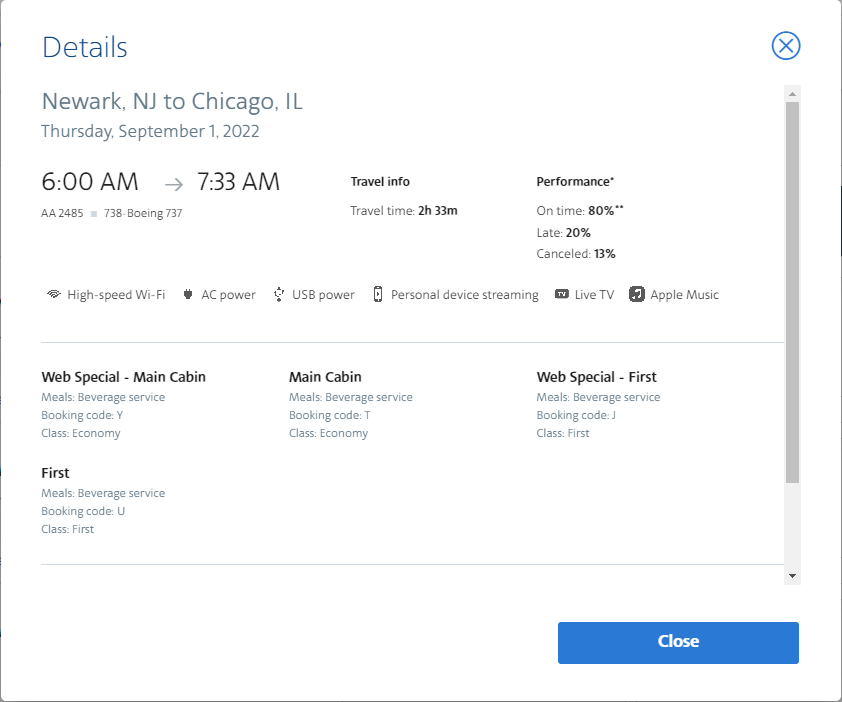Click the 738-Boeing 737 aircraft label

(x=142, y=213)
